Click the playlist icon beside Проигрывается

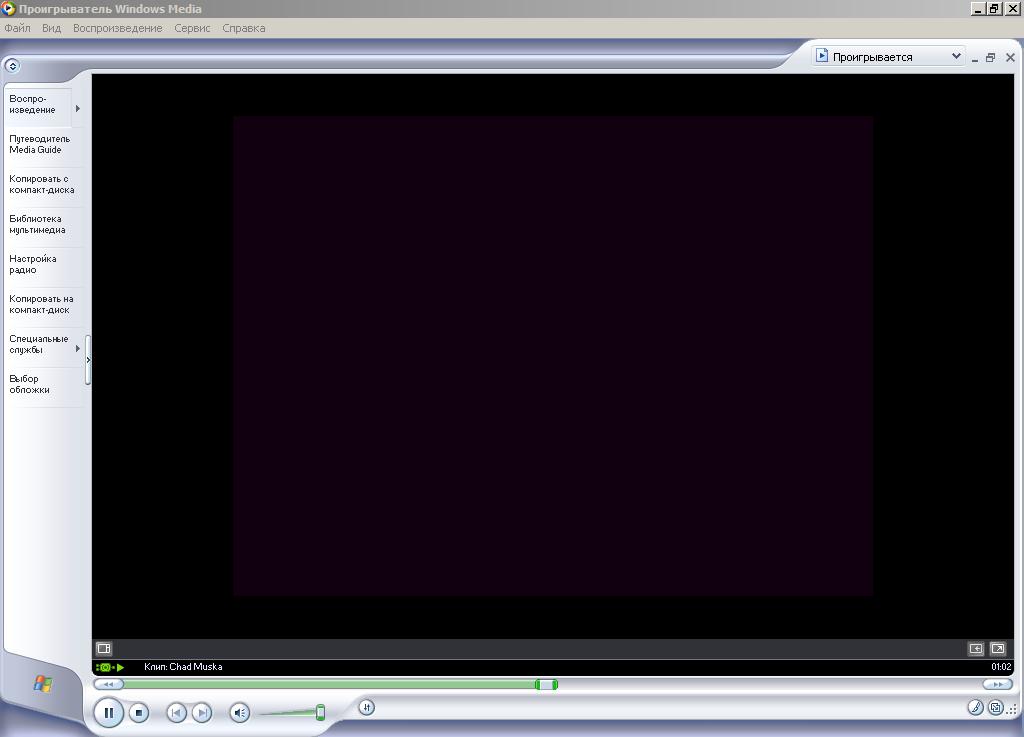[822, 56]
